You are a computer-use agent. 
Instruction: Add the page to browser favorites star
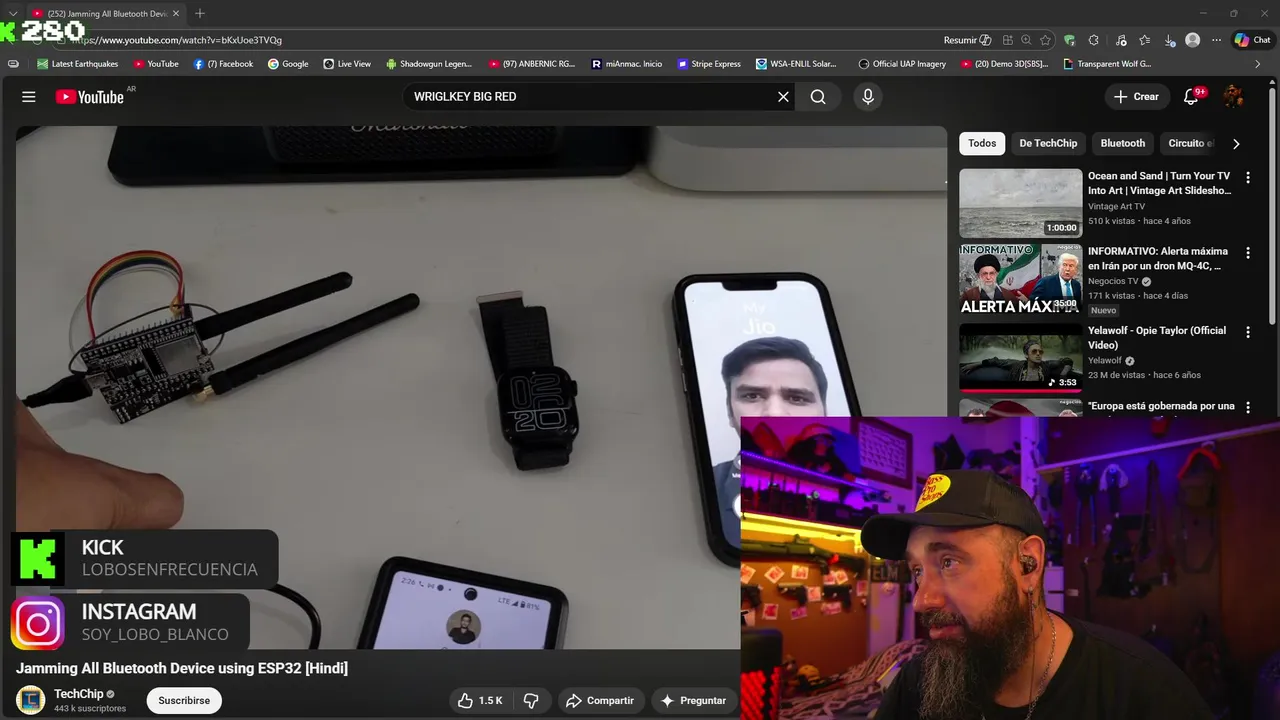(x=1045, y=40)
